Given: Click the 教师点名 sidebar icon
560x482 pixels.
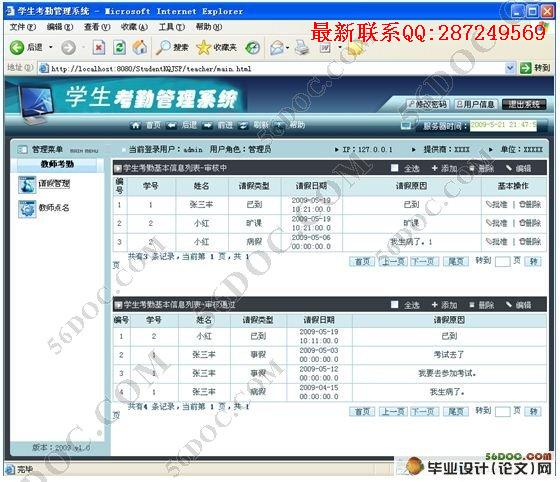Looking at the screenshot, I should tap(27, 209).
